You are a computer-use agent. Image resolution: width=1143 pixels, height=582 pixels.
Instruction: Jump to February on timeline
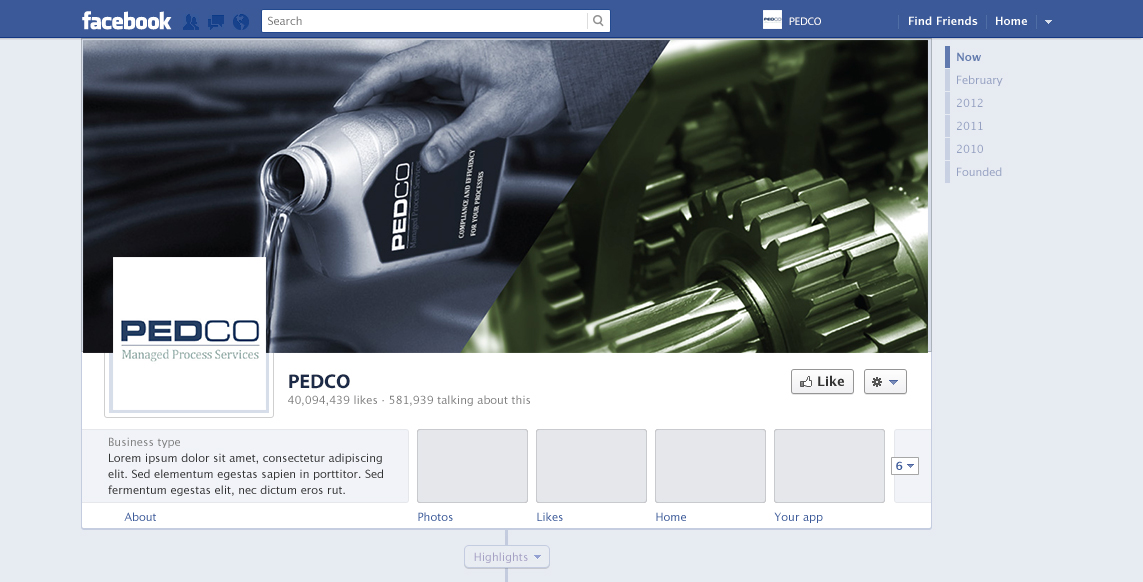click(979, 80)
